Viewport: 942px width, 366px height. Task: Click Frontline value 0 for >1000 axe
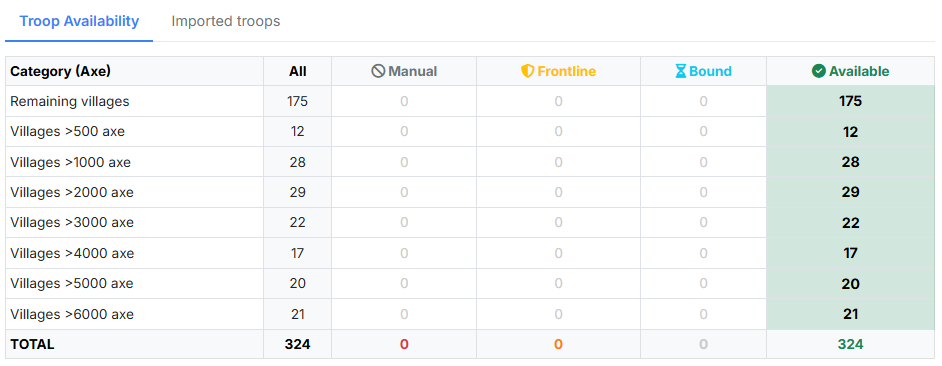(559, 162)
